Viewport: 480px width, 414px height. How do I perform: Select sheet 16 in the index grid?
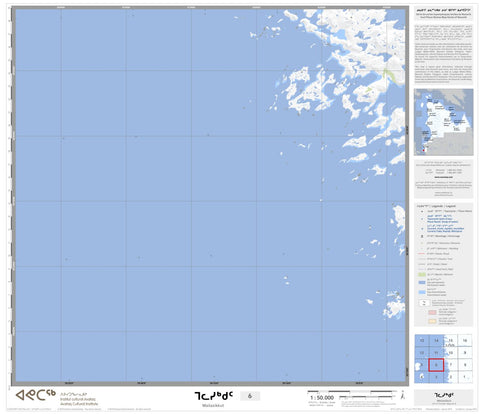(465, 340)
